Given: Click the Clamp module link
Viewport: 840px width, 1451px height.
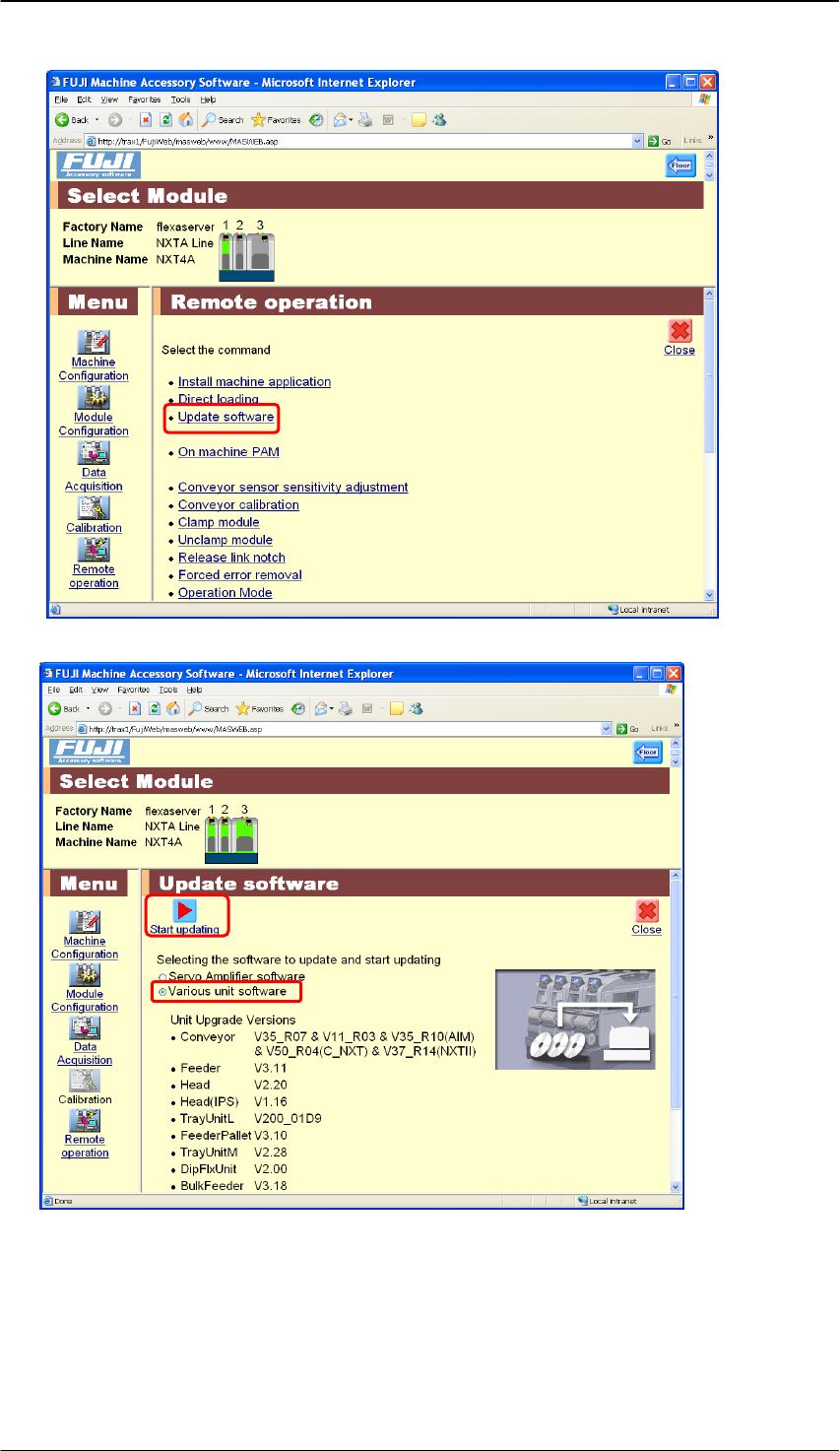Looking at the screenshot, I should pyautogui.click(x=219, y=523).
